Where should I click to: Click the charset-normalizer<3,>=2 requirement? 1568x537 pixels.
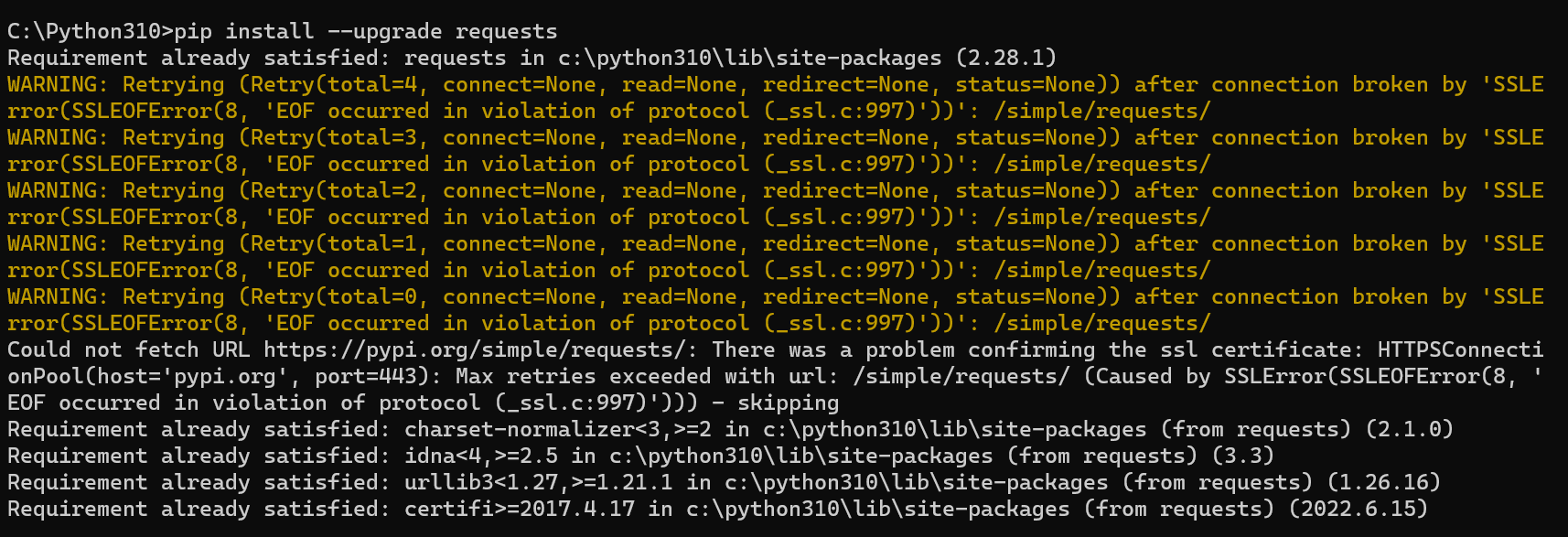pos(558,430)
